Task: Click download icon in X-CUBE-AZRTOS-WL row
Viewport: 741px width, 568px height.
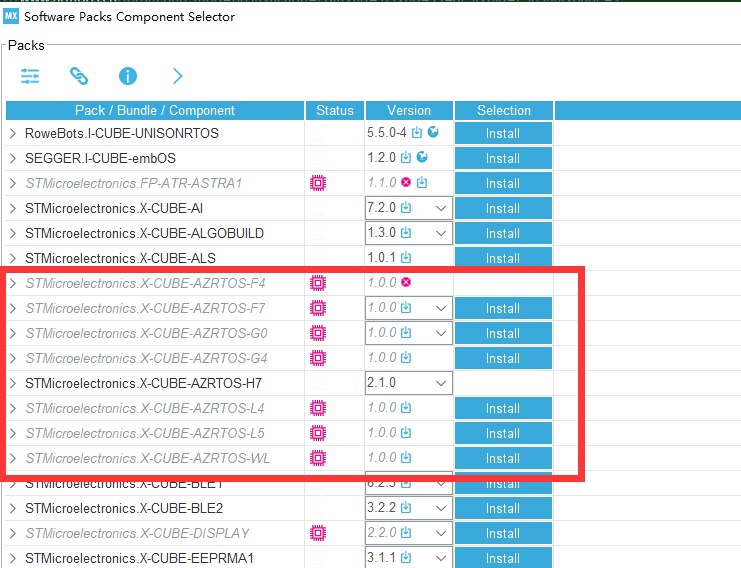Action: click(x=405, y=457)
